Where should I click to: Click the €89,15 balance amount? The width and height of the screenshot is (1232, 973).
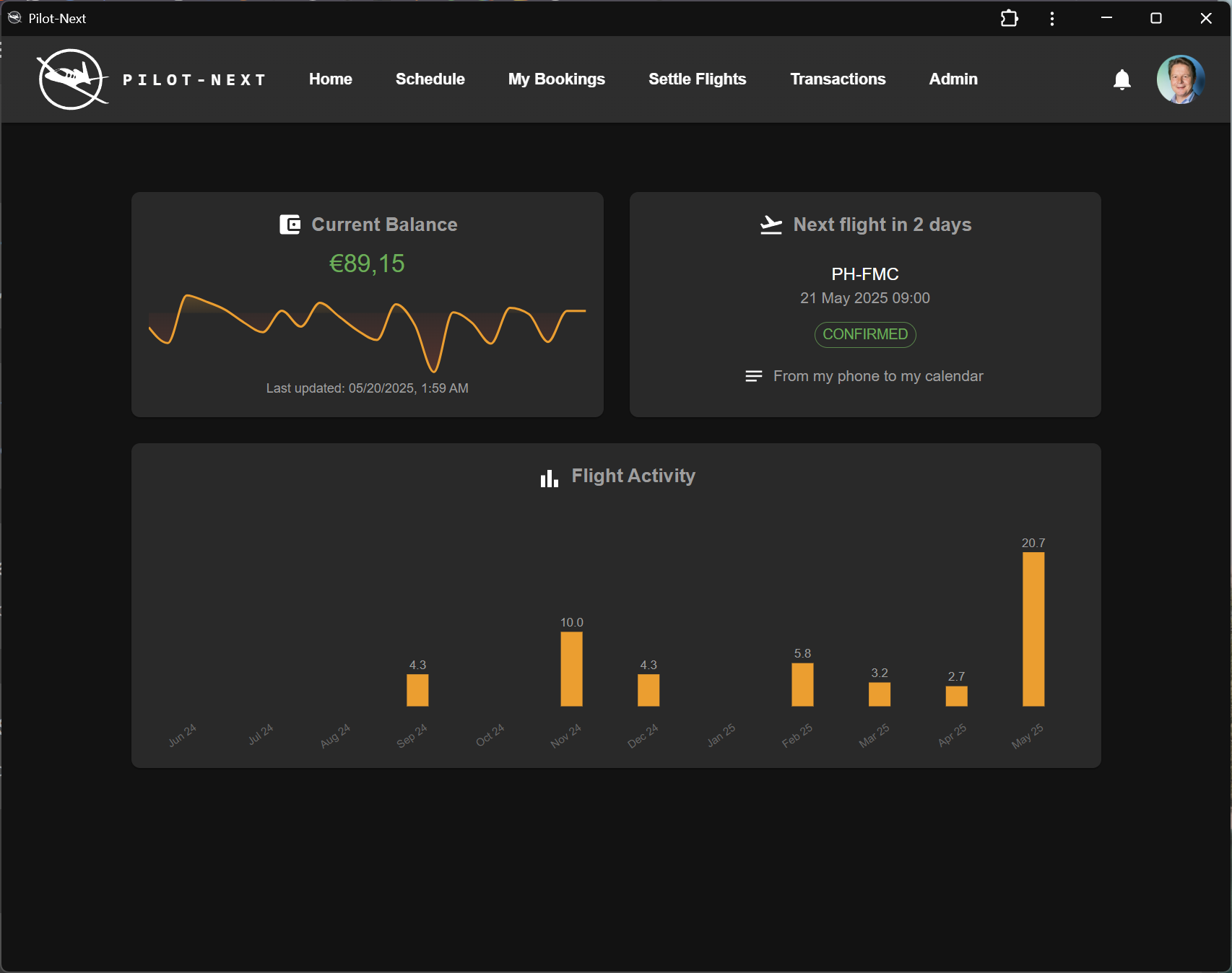coord(367,263)
